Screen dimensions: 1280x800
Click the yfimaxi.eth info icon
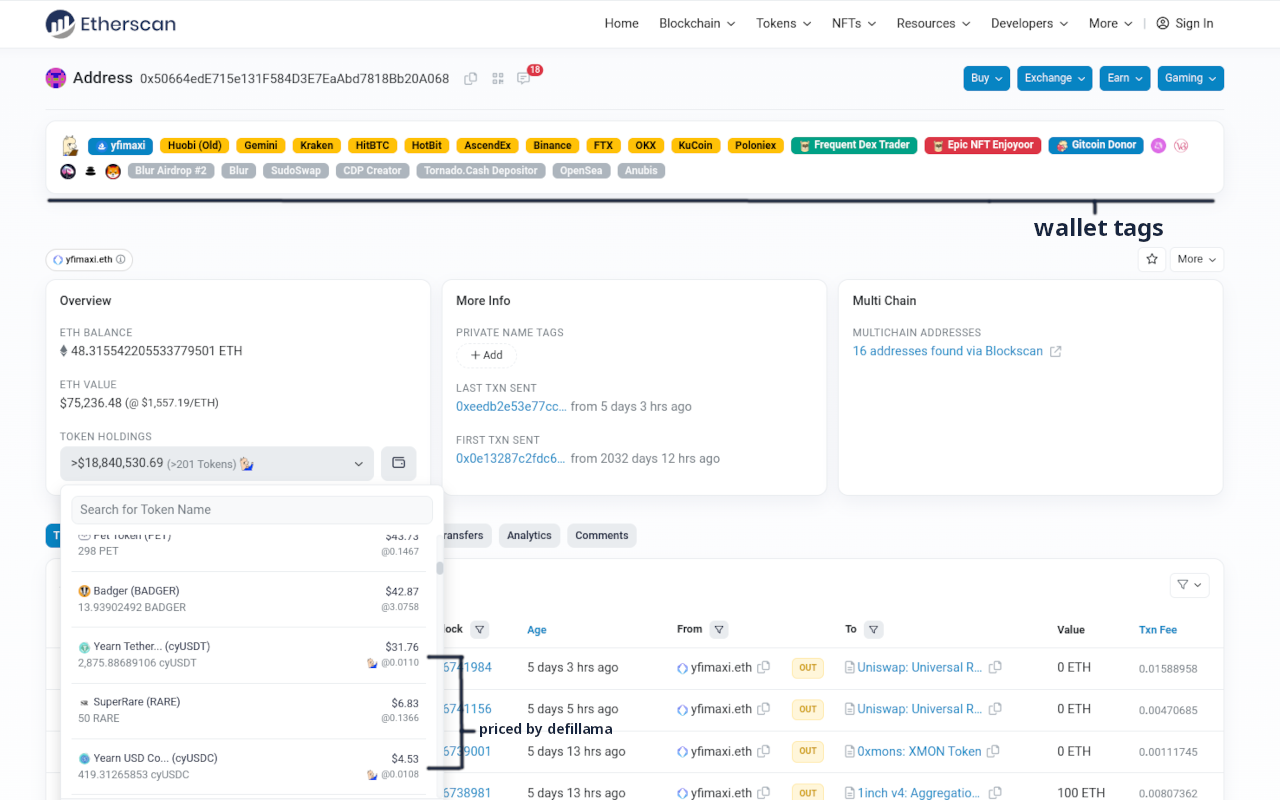pyautogui.click(x=121, y=260)
